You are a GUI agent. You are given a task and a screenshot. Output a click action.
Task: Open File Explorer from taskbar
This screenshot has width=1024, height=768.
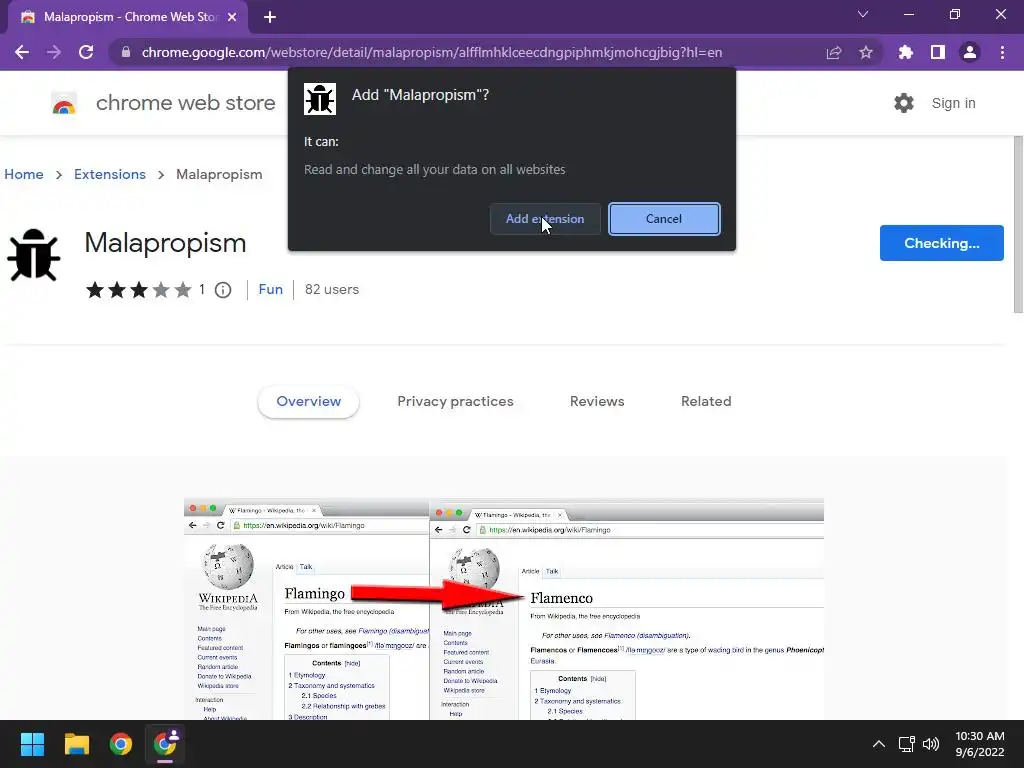click(x=76, y=744)
